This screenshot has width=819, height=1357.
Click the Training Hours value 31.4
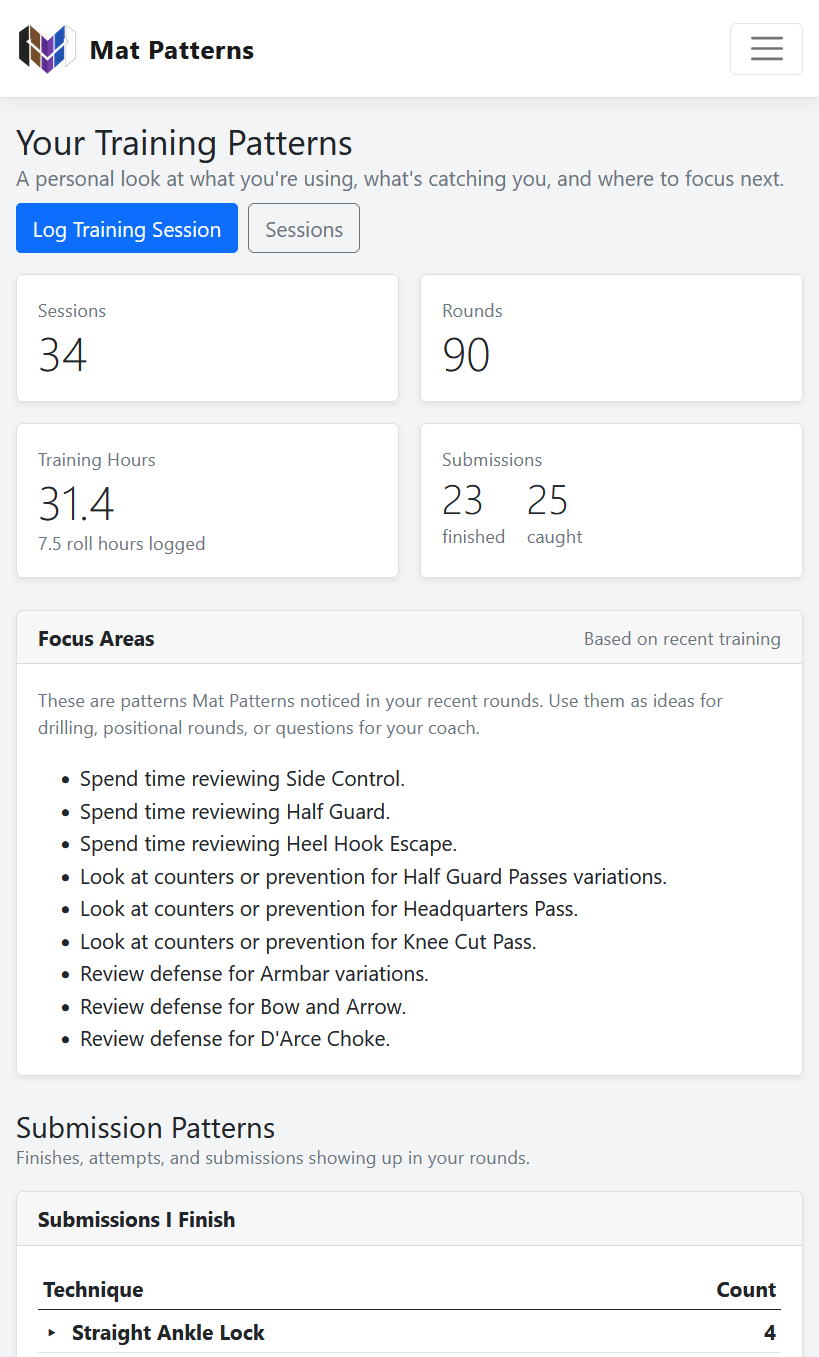pyautogui.click(x=76, y=504)
